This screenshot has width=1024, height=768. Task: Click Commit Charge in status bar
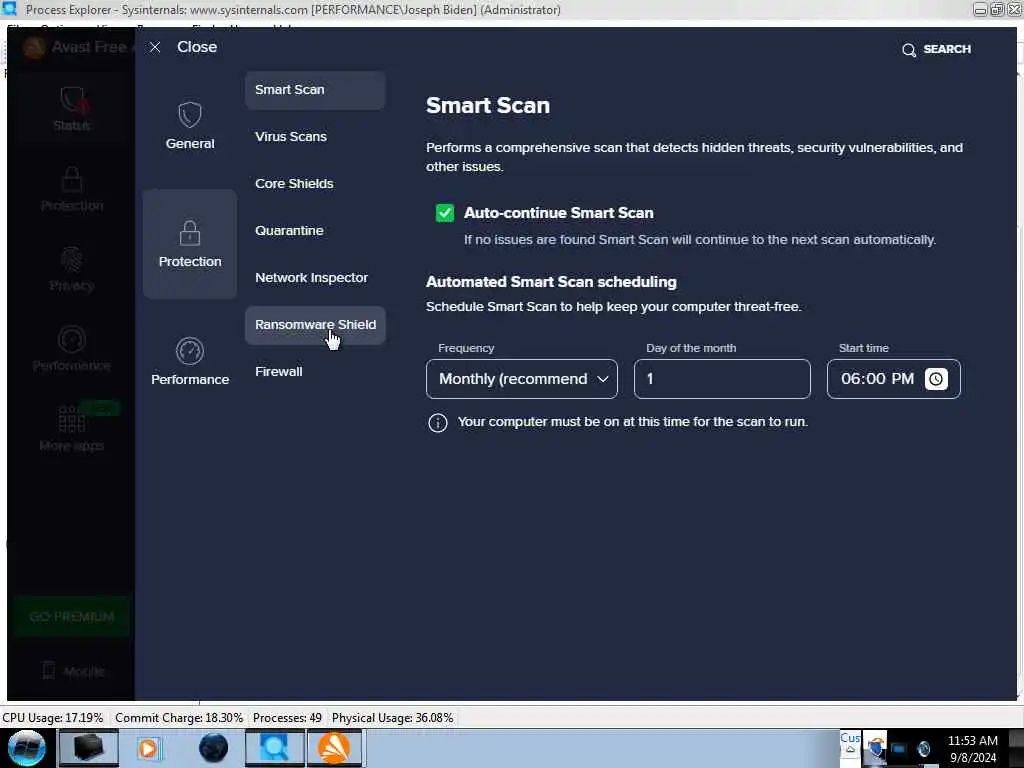point(179,718)
